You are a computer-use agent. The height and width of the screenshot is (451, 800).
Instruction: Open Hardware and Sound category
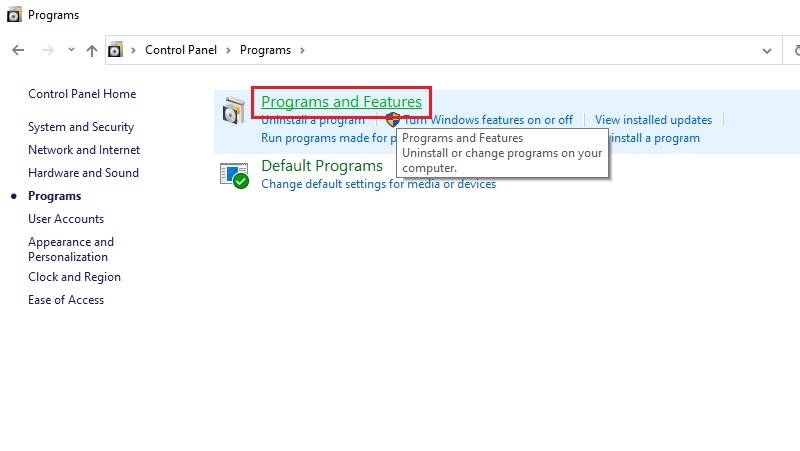pyautogui.click(x=83, y=173)
